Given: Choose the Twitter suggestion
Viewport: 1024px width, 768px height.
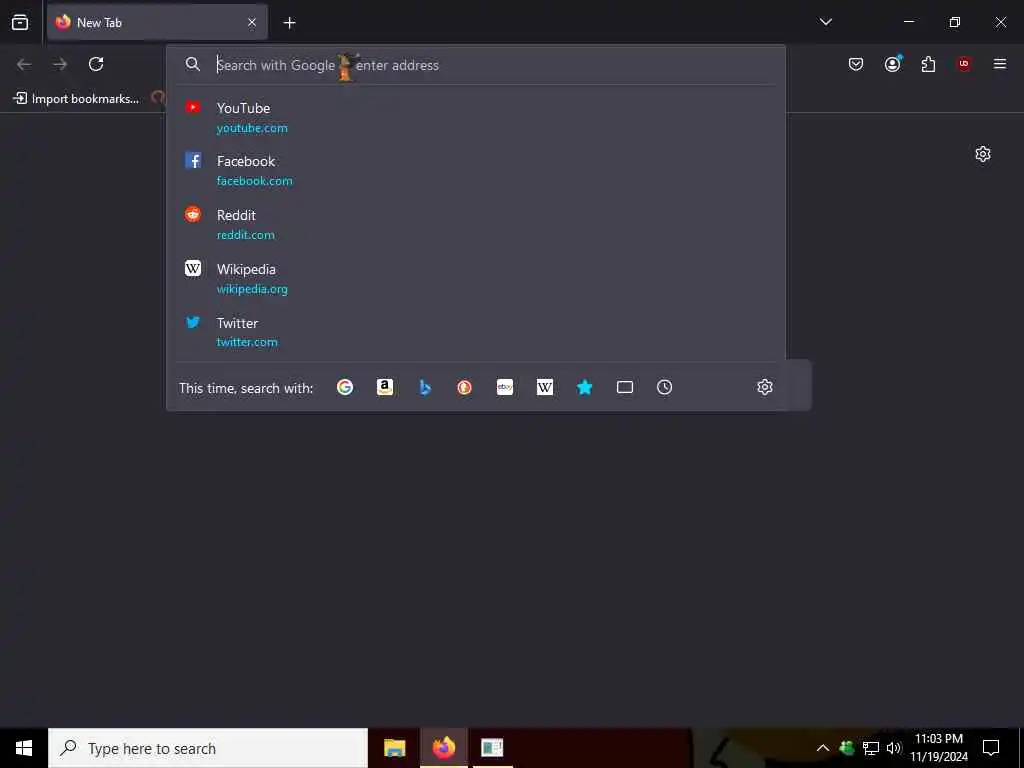Looking at the screenshot, I should 476,332.
